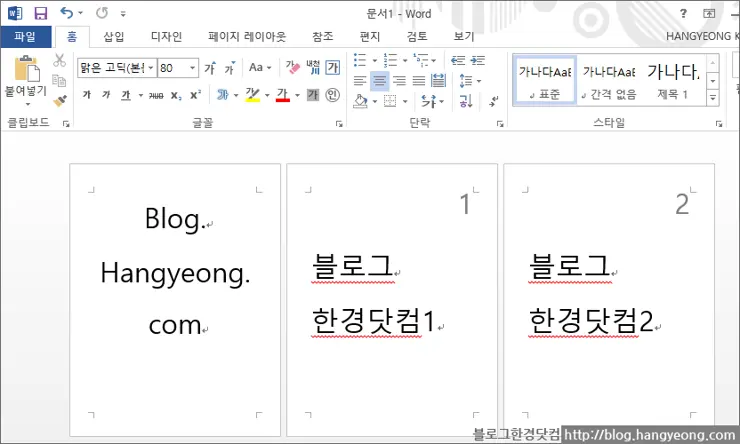Image resolution: width=740 pixels, height=444 pixels.
Task: Switch to the 디자인 (Design) tab
Action: [166, 37]
